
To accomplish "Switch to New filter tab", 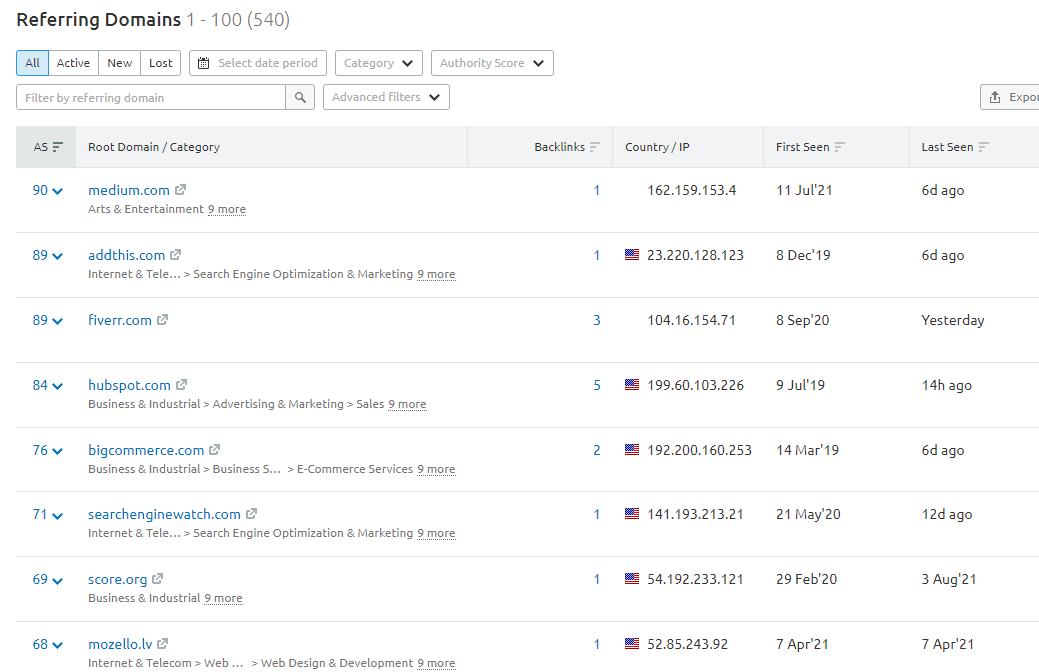I will click(x=120, y=63).
